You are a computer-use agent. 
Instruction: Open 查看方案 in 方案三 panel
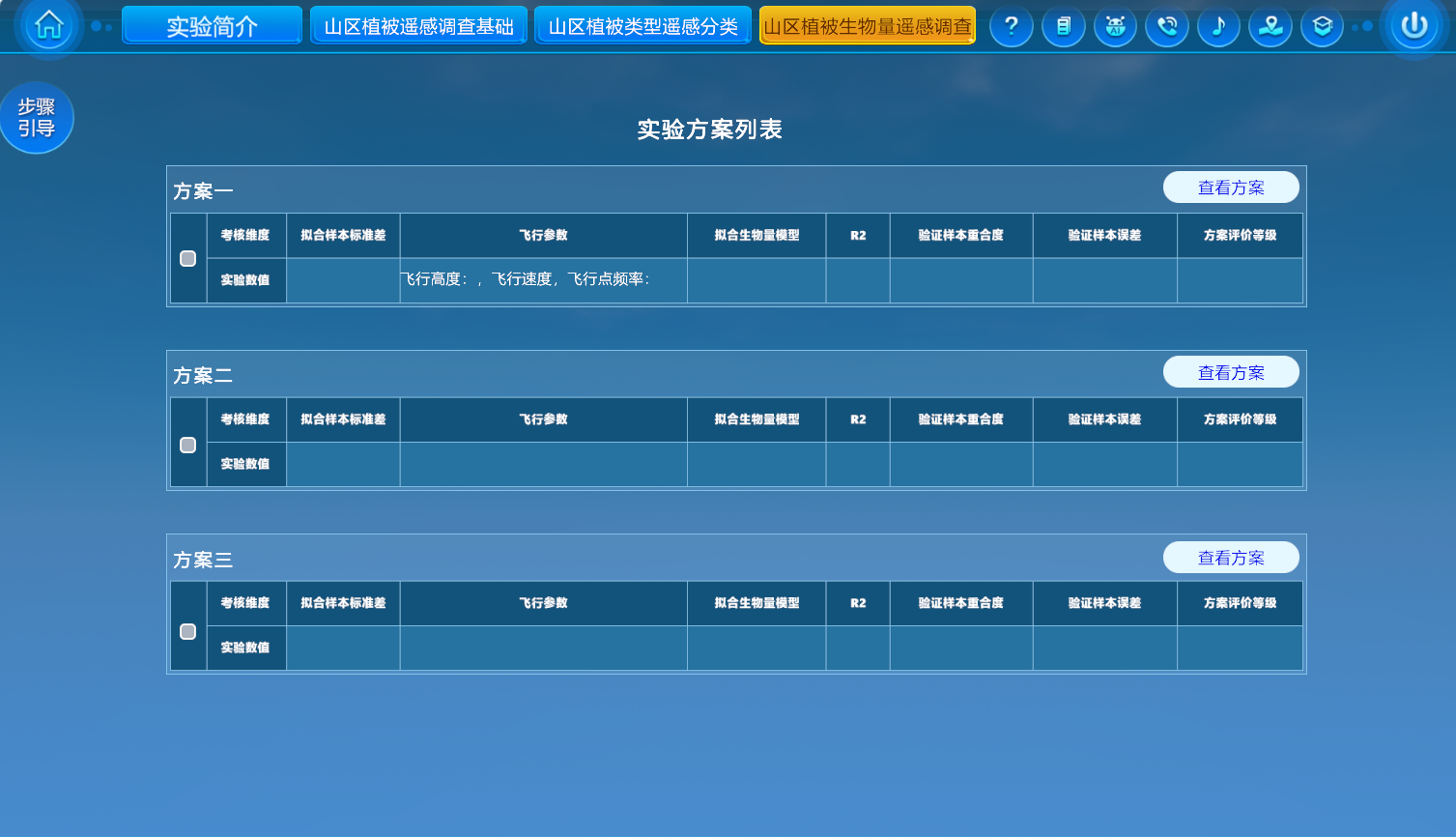coord(1230,558)
